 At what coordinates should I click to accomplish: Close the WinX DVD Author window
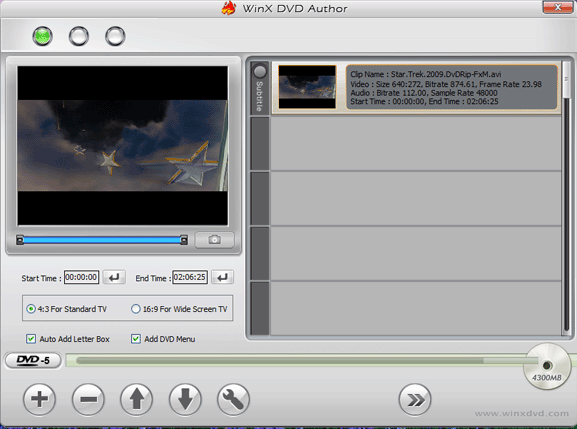[x=557, y=7]
